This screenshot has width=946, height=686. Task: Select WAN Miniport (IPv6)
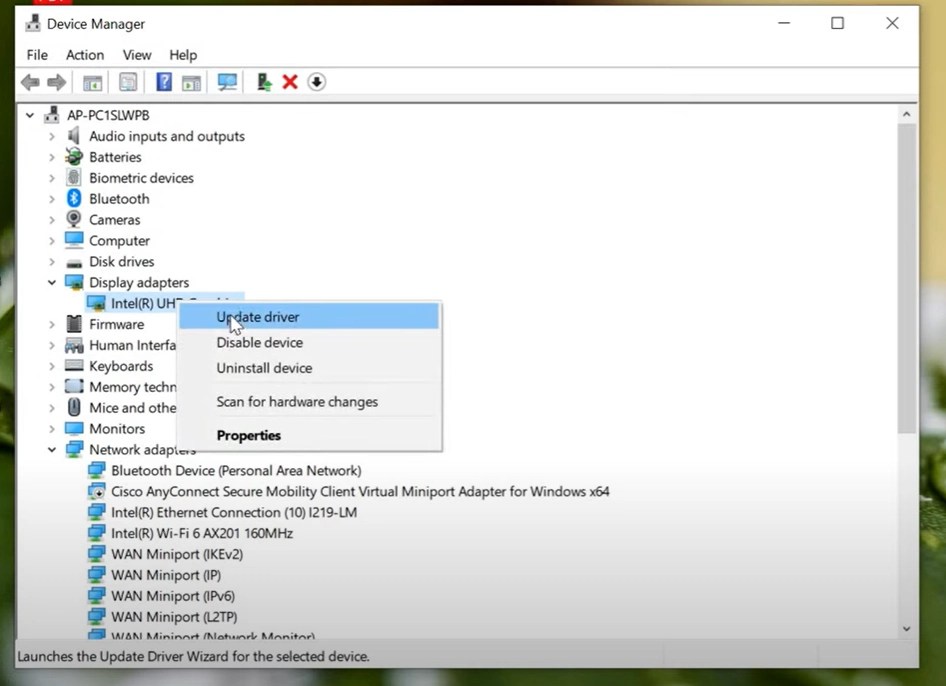(173, 596)
